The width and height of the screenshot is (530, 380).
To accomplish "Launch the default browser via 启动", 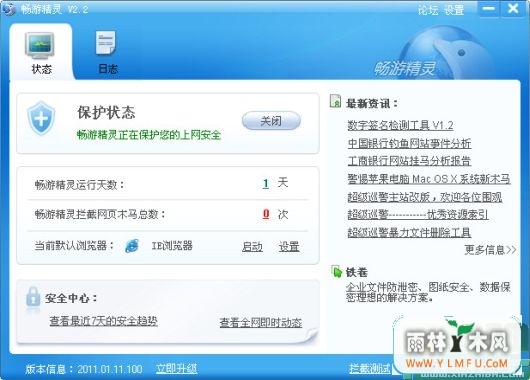I will (252, 247).
